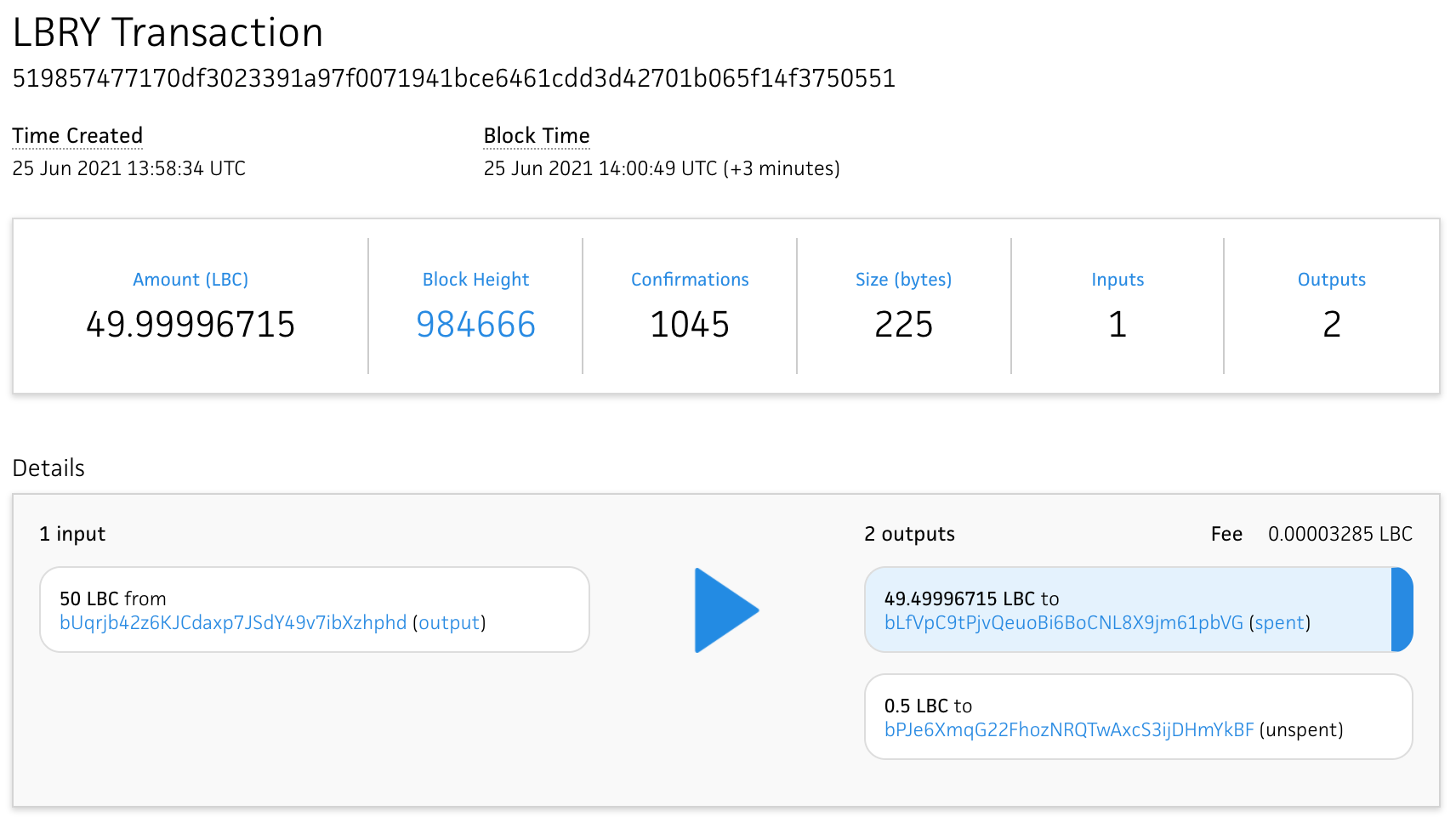Click the Inputs label
This screenshot has width=1456, height=828.
click(1118, 280)
